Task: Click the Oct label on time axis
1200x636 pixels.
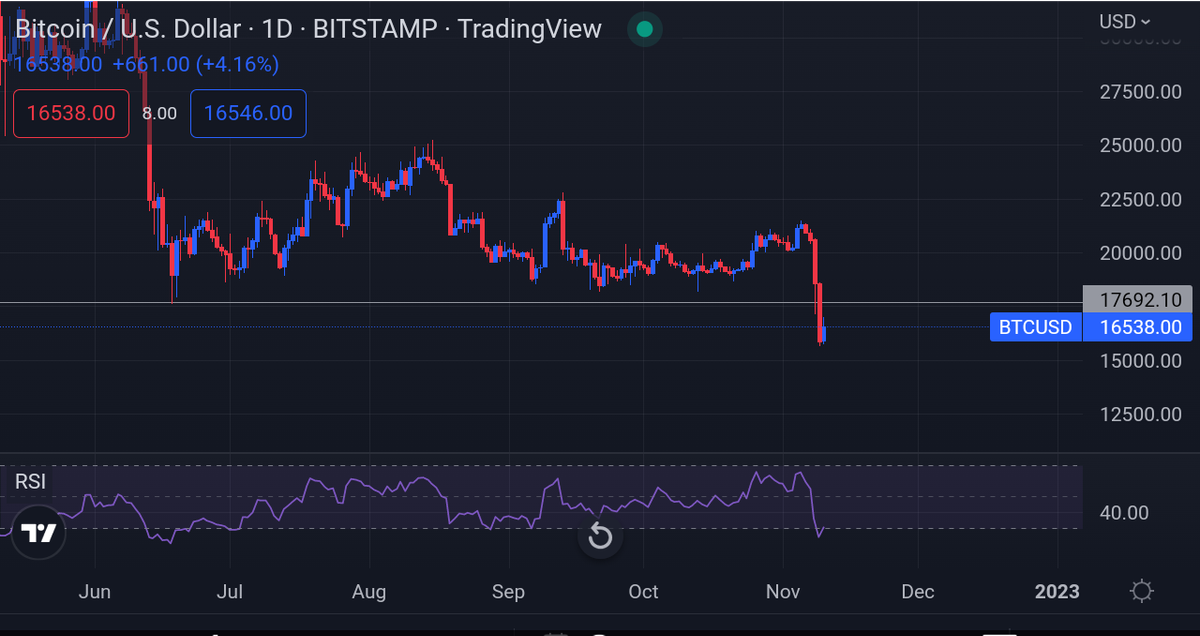Action: [x=643, y=592]
